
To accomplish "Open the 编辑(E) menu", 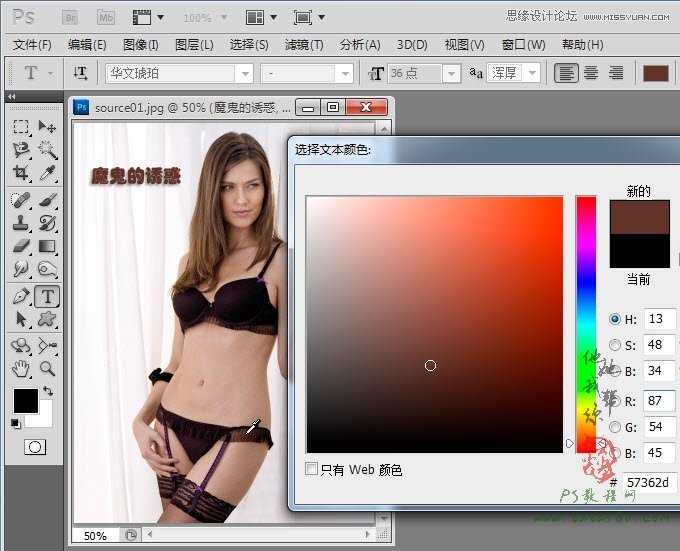I will tap(87, 45).
